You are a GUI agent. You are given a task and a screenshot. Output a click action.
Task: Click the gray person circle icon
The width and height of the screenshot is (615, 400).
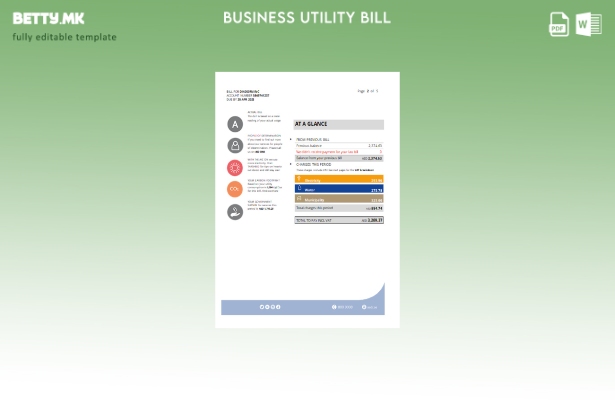(x=235, y=145)
